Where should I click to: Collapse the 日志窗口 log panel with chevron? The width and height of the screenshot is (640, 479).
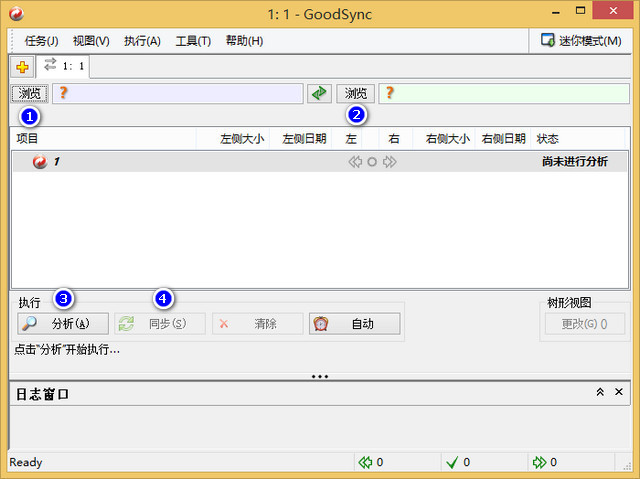600,393
